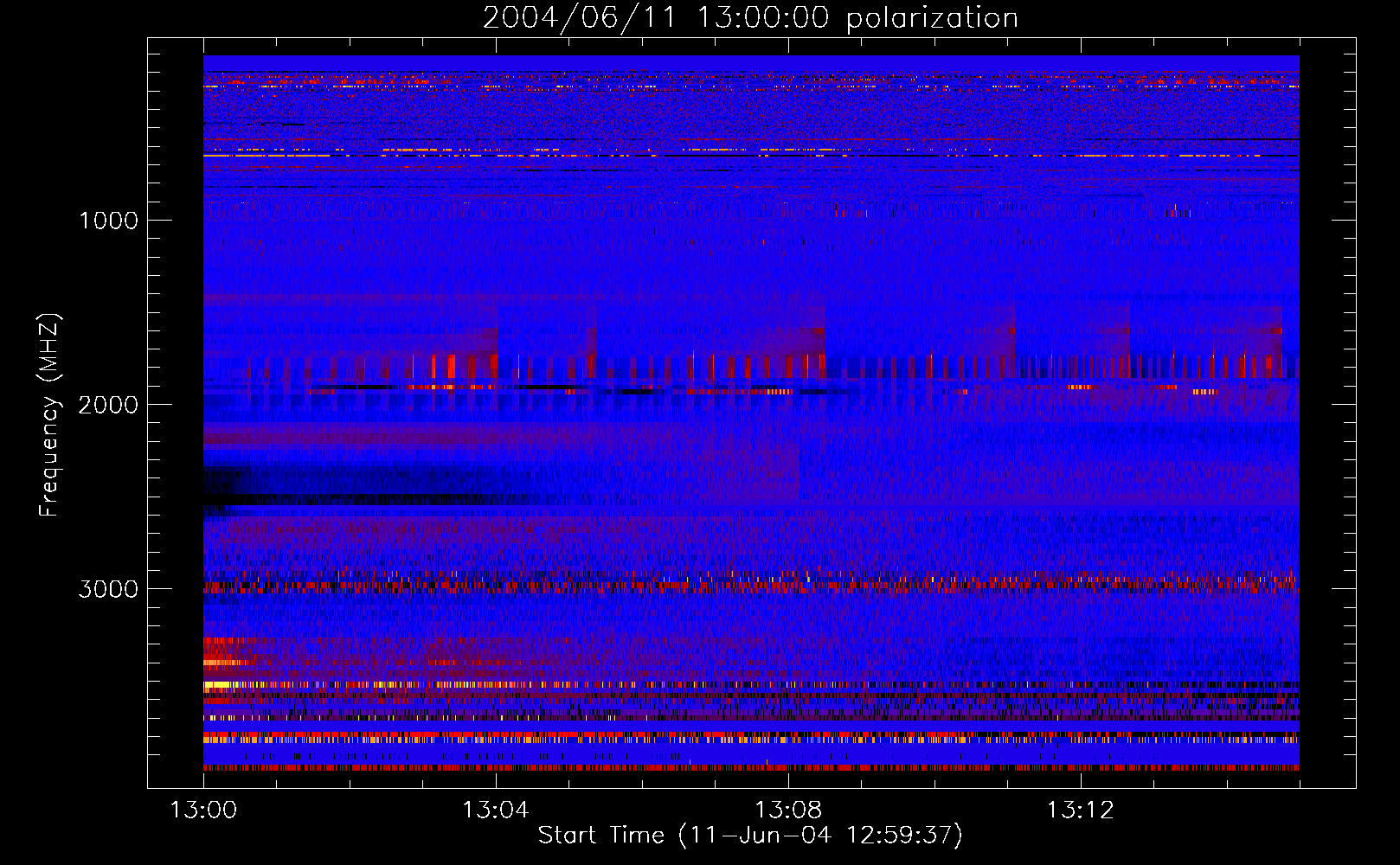Click the 13:08 time tick label
The height and width of the screenshot is (865, 1400).
coord(788,810)
